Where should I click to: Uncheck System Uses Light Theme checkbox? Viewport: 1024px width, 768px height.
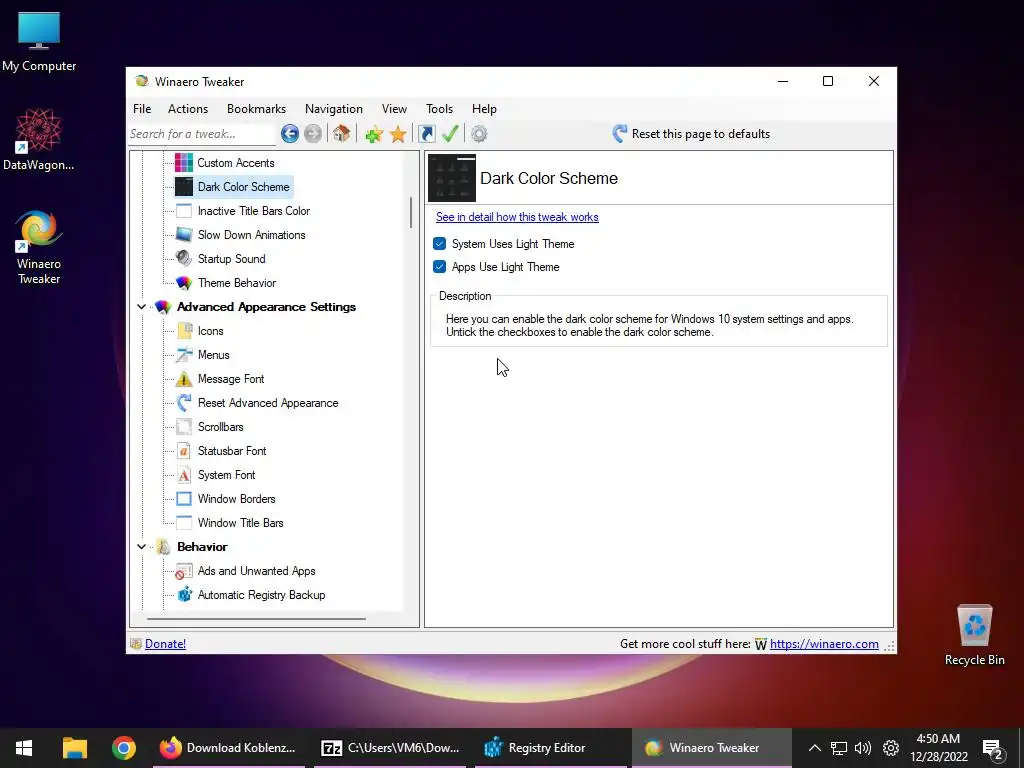(x=440, y=244)
